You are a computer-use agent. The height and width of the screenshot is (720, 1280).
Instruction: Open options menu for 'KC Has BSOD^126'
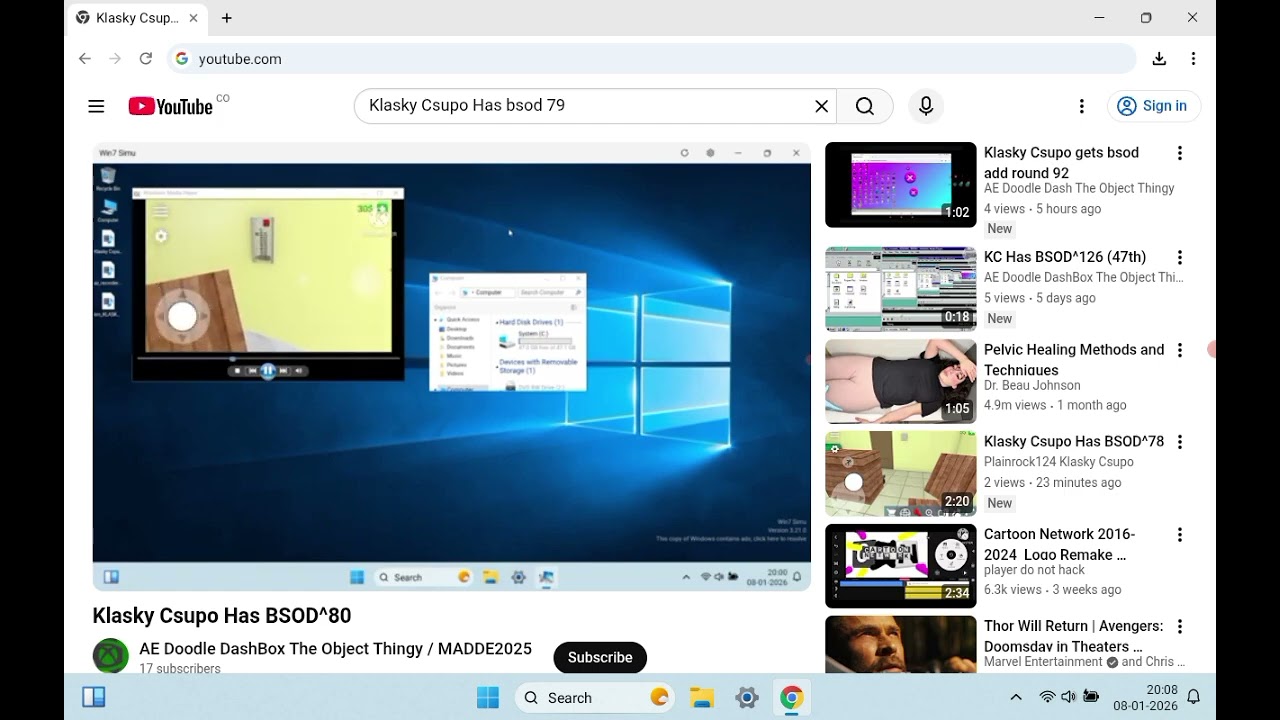(x=1180, y=257)
